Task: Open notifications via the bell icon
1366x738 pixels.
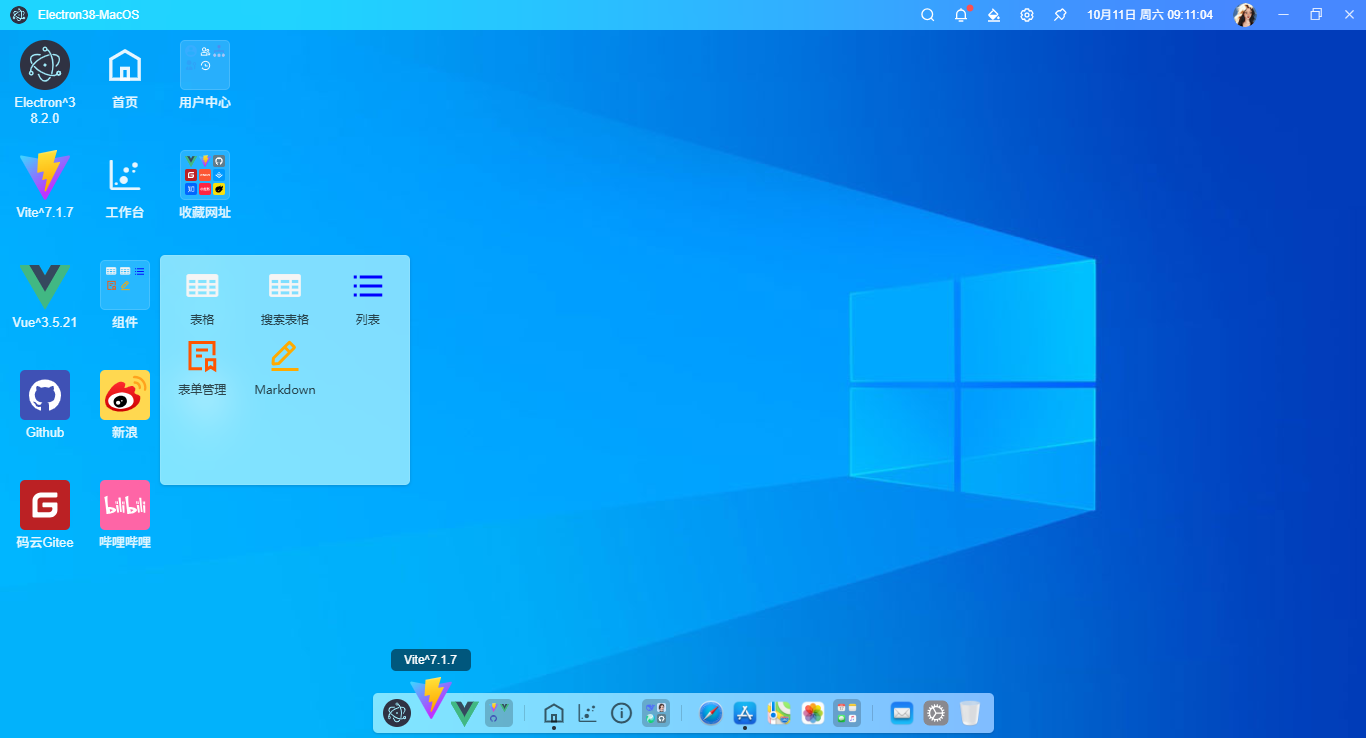Action: pyautogui.click(x=961, y=15)
